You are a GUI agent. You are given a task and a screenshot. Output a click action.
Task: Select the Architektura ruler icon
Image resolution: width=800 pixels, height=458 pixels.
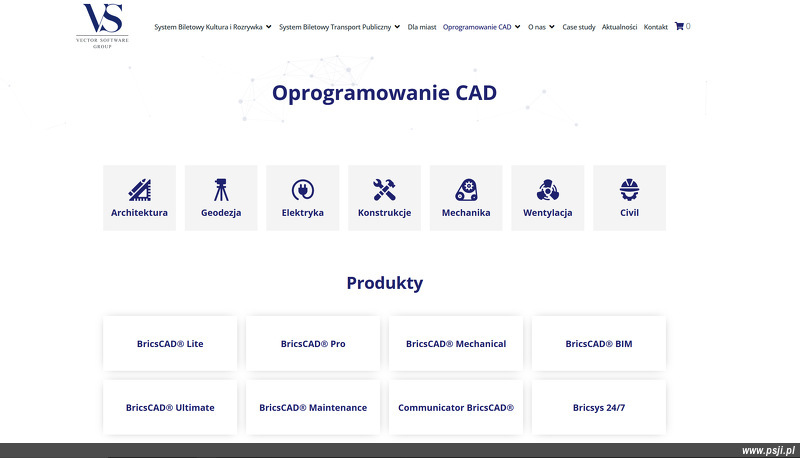[139, 190]
